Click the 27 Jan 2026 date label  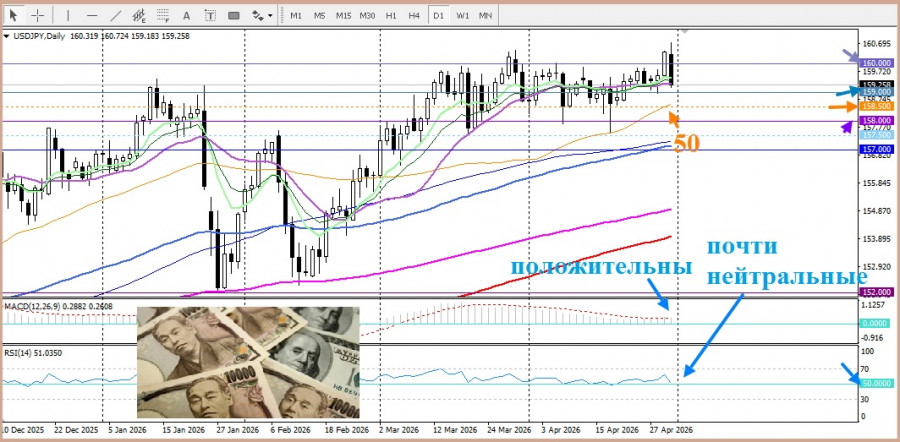tap(238, 429)
